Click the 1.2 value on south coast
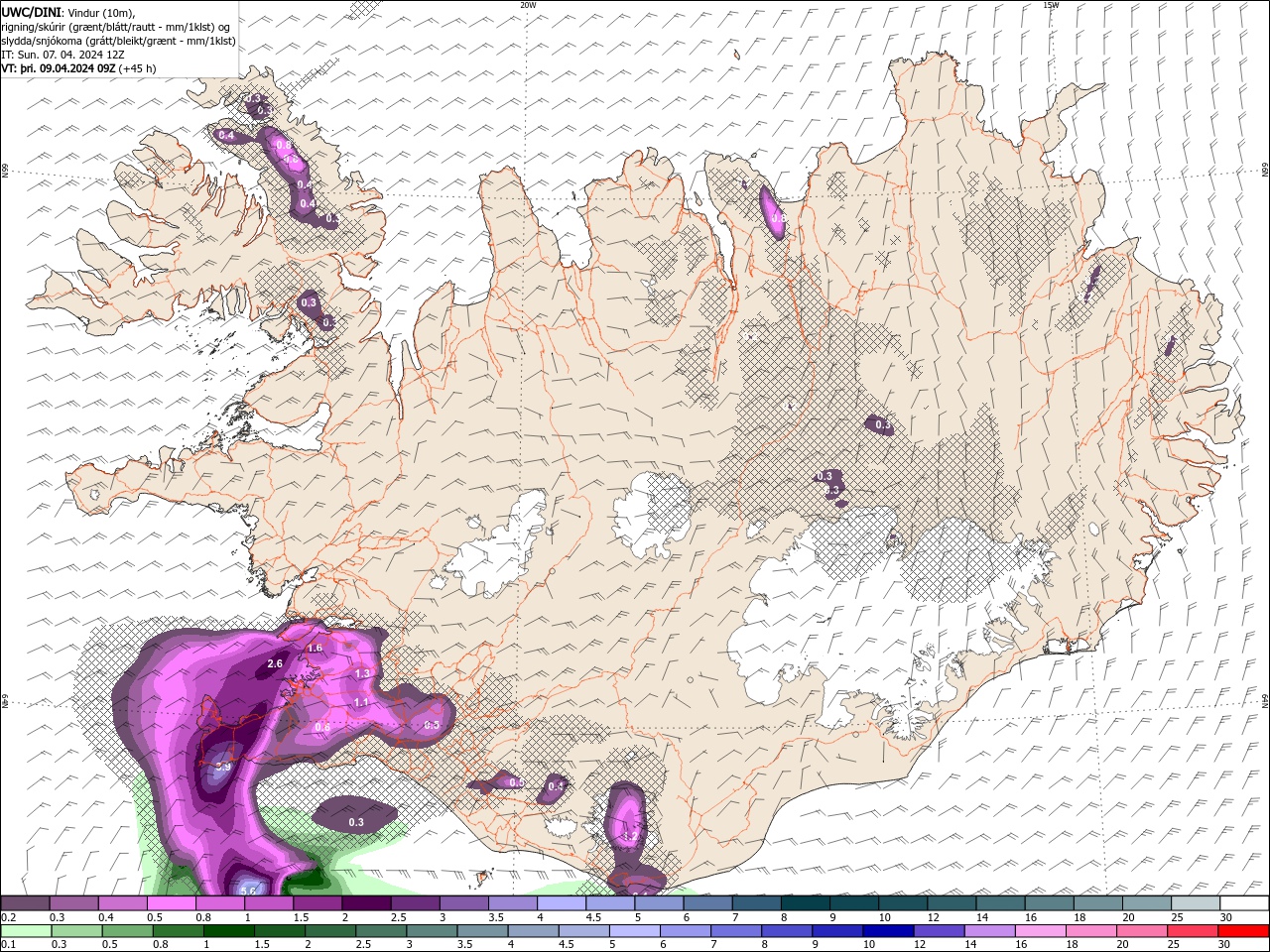1270x952 pixels. tap(630, 836)
